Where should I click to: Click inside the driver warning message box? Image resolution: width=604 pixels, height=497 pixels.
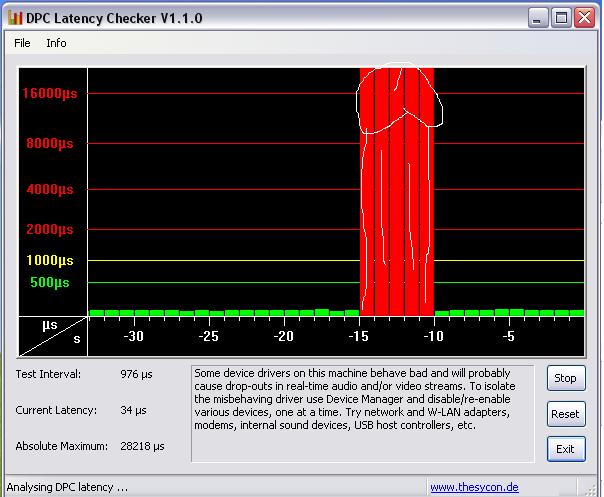pyautogui.click(x=365, y=412)
